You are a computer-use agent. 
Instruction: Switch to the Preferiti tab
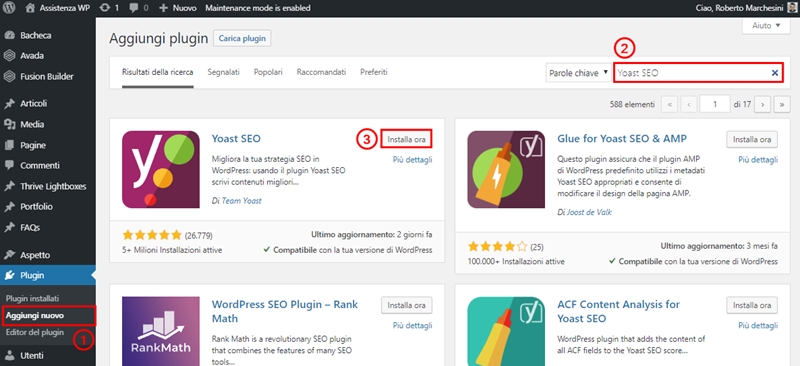click(x=374, y=72)
